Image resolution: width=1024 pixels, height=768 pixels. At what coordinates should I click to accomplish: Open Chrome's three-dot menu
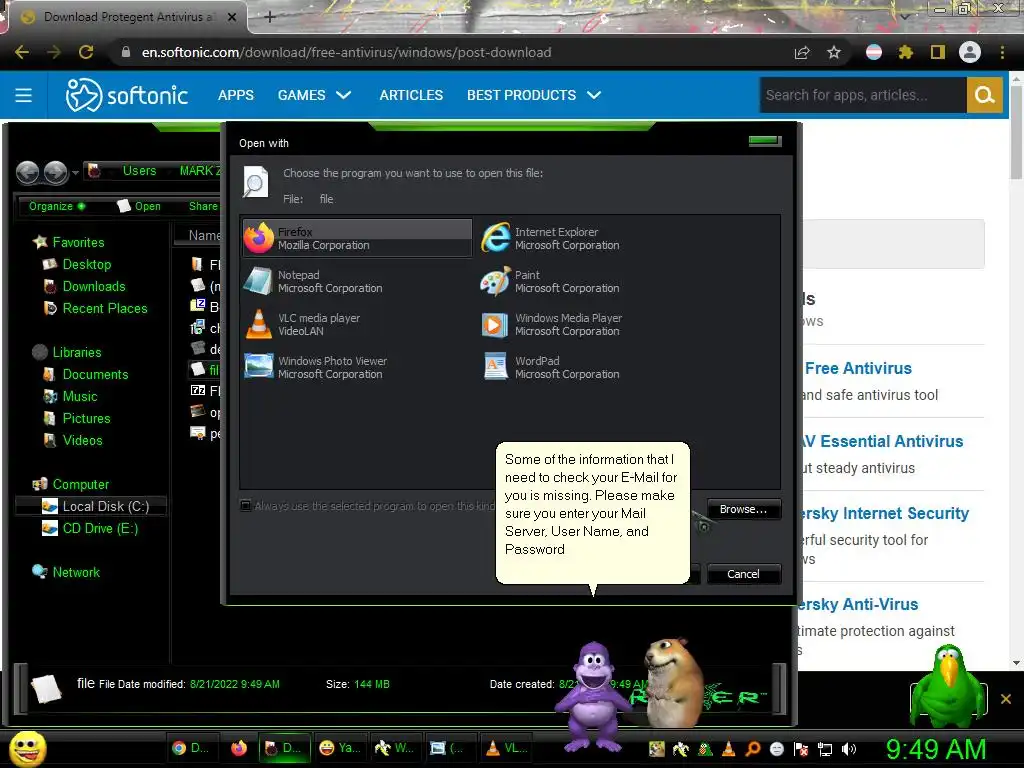pos(1002,52)
